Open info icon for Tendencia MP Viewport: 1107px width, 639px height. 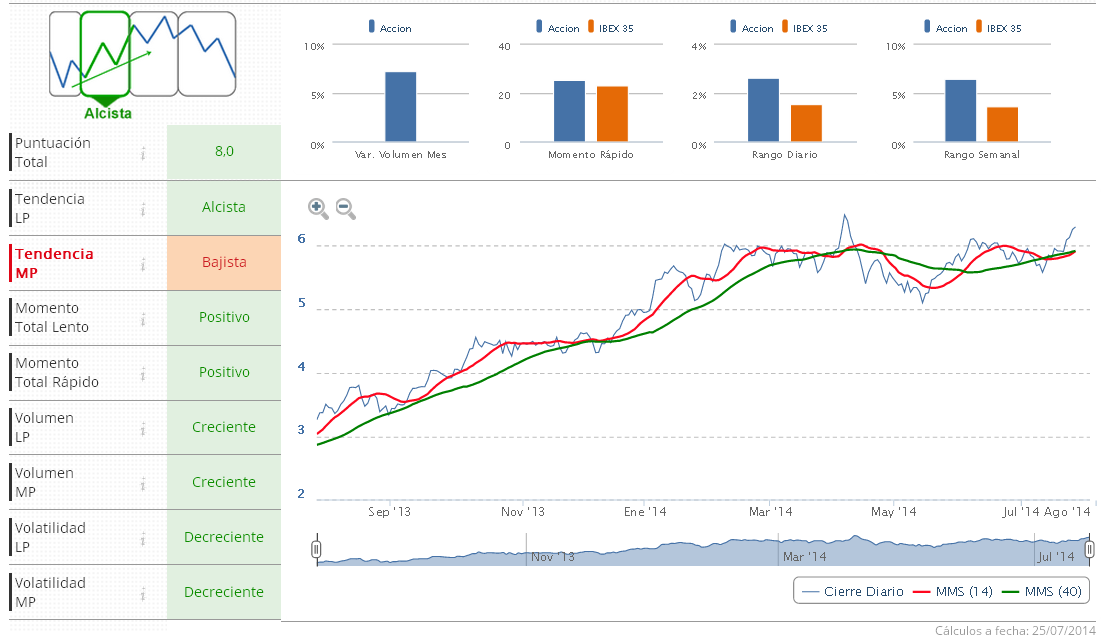[x=143, y=263]
